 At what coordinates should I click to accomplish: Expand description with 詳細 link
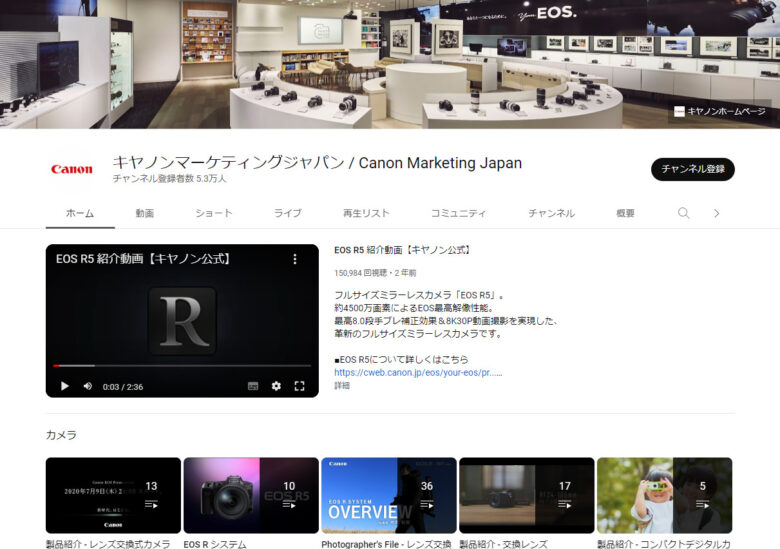point(342,385)
